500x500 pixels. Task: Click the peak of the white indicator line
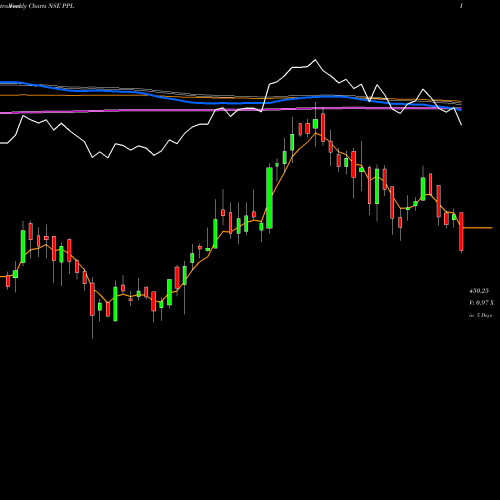tap(315, 60)
